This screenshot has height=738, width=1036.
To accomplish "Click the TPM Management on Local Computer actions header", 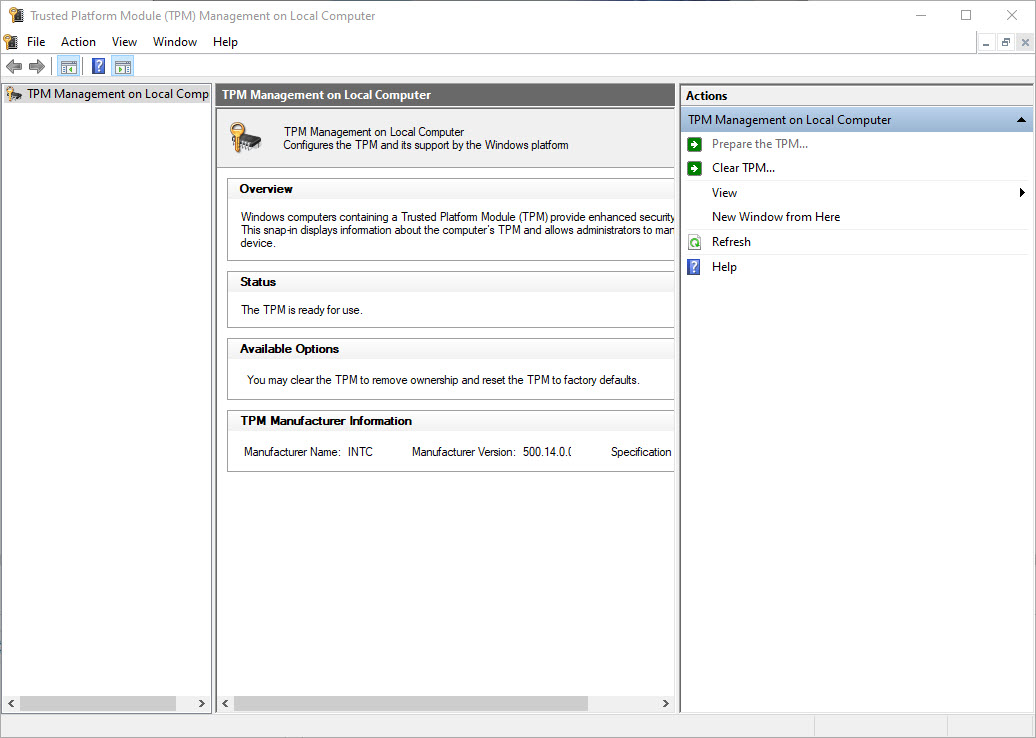I will [x=856, y=120].
